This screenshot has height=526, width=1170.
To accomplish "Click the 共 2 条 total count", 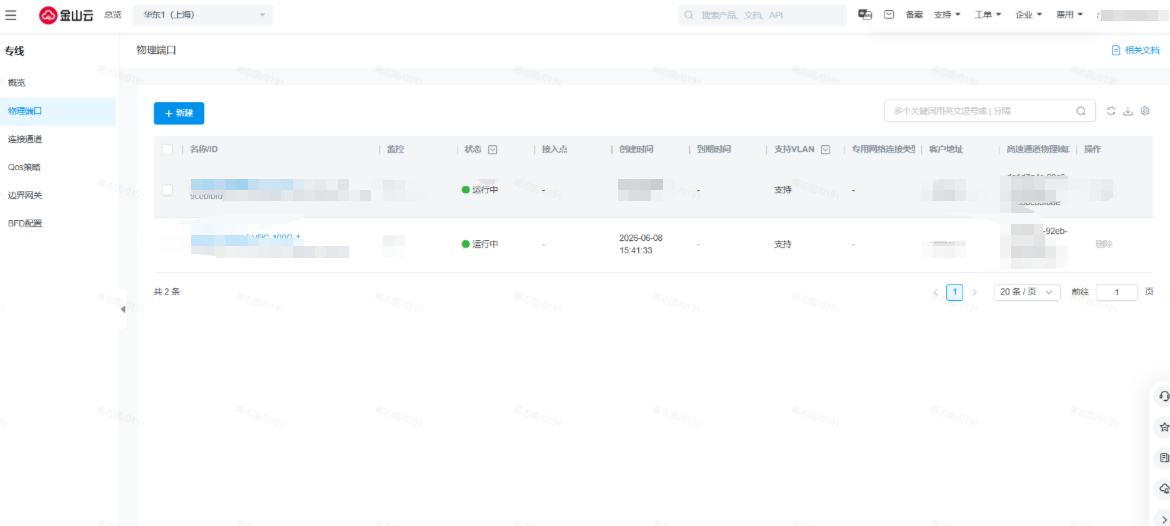I will (167, 292).
